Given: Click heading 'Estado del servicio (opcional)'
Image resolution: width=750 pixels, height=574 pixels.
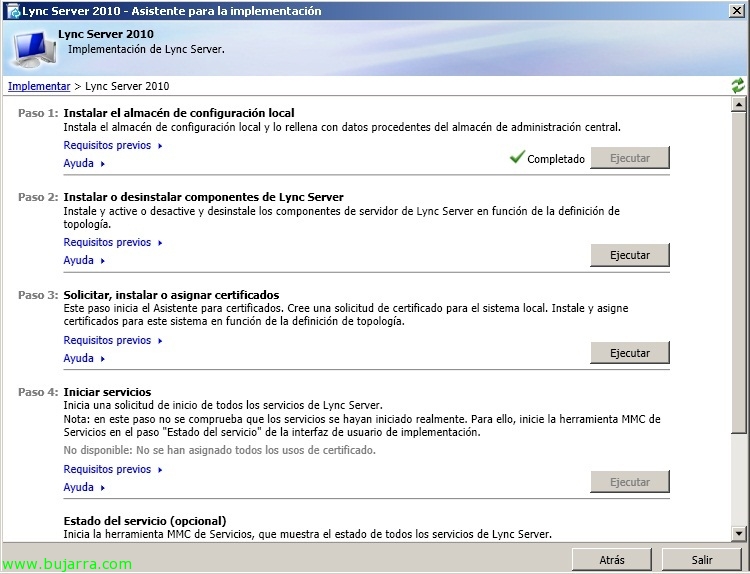Looking at the screenshot, I should [145, 521].
